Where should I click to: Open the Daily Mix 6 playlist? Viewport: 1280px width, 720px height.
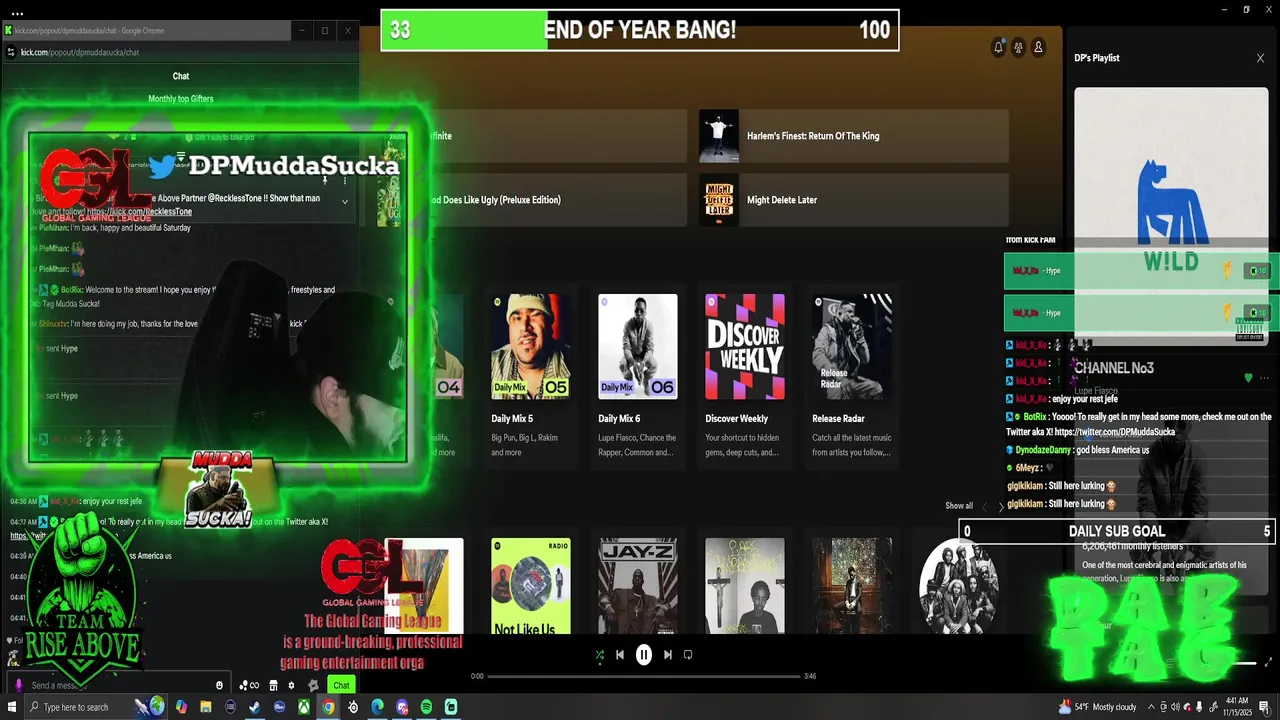point(638,376)
